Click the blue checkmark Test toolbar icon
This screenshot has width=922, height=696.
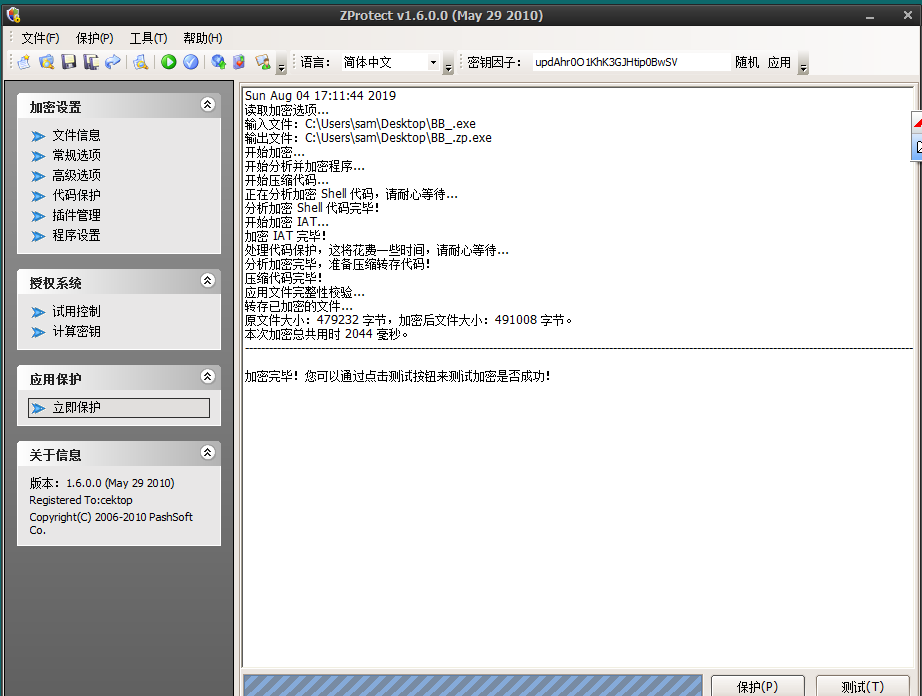point(192,62)
